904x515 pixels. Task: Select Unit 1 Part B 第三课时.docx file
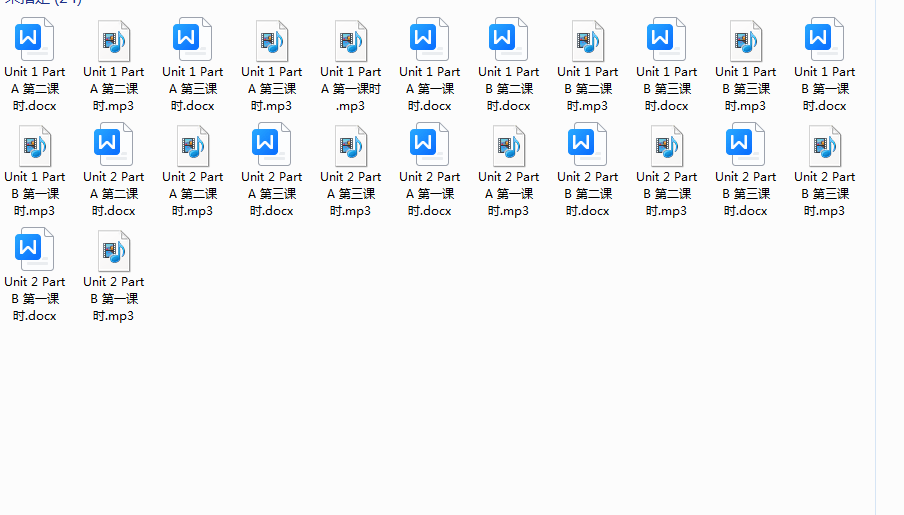666,41
